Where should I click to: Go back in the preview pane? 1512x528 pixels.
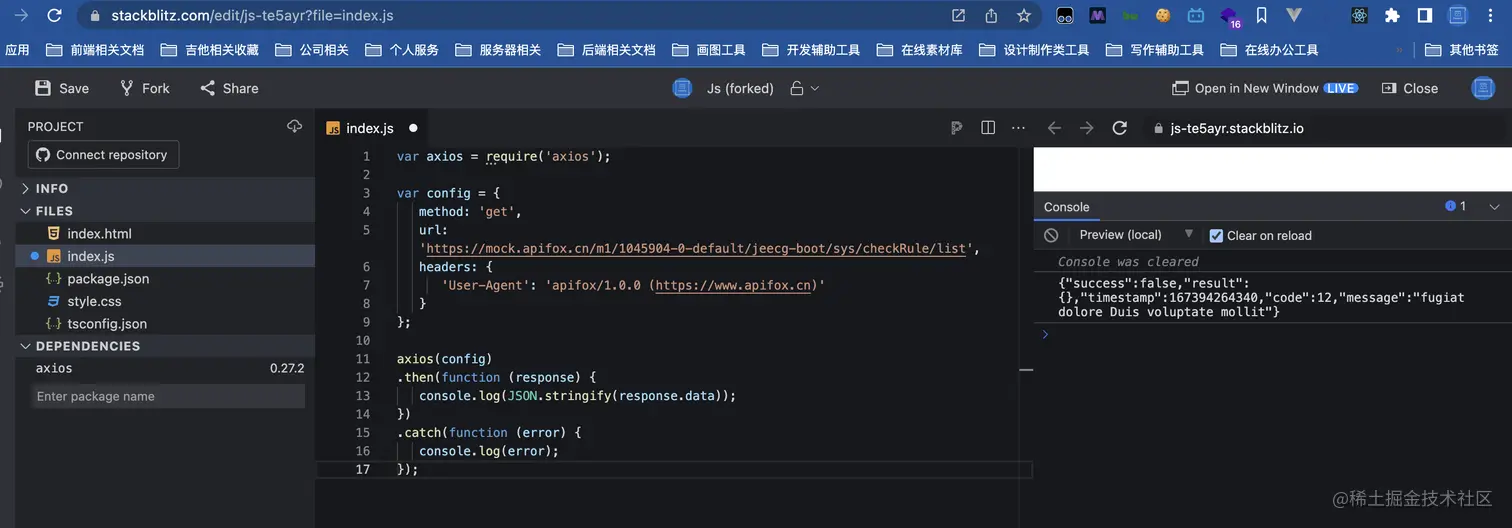pos(1054,128)
